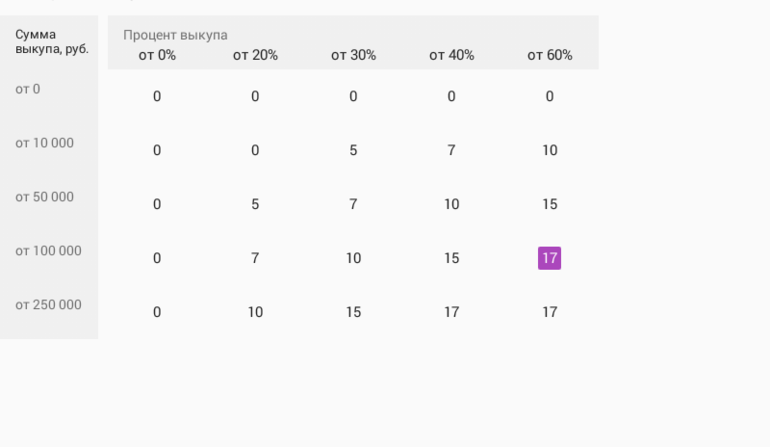
Task: Click the 'от 60%' column header
Action: tap(549, 55)
